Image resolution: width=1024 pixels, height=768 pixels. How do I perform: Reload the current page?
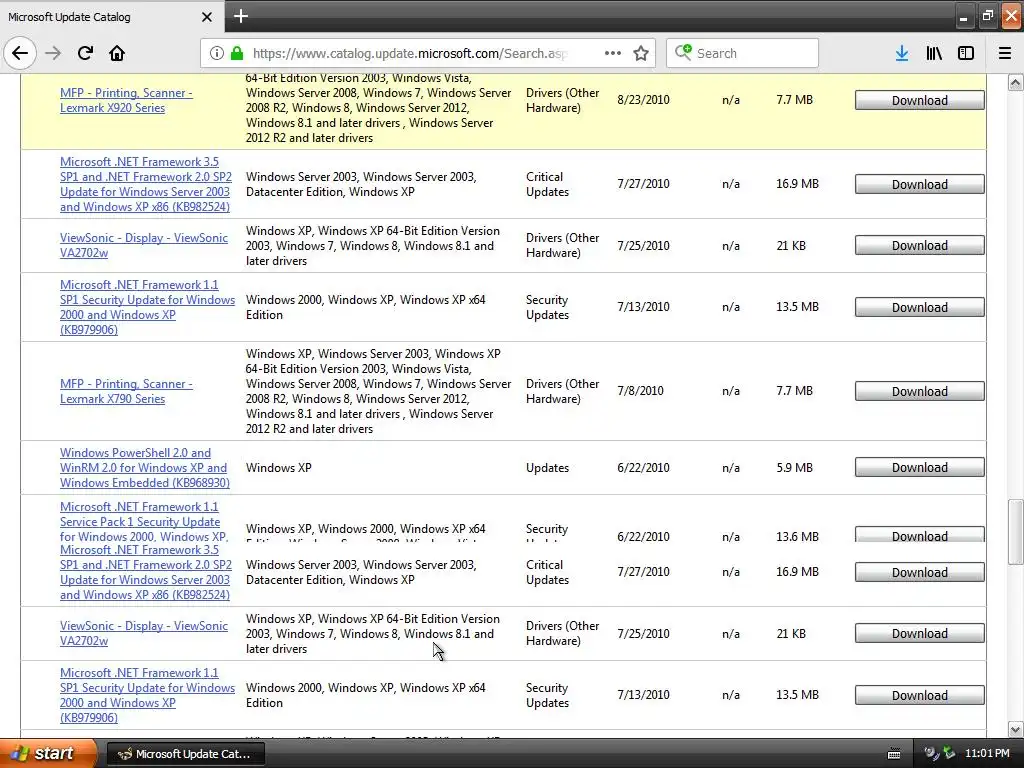85,53
